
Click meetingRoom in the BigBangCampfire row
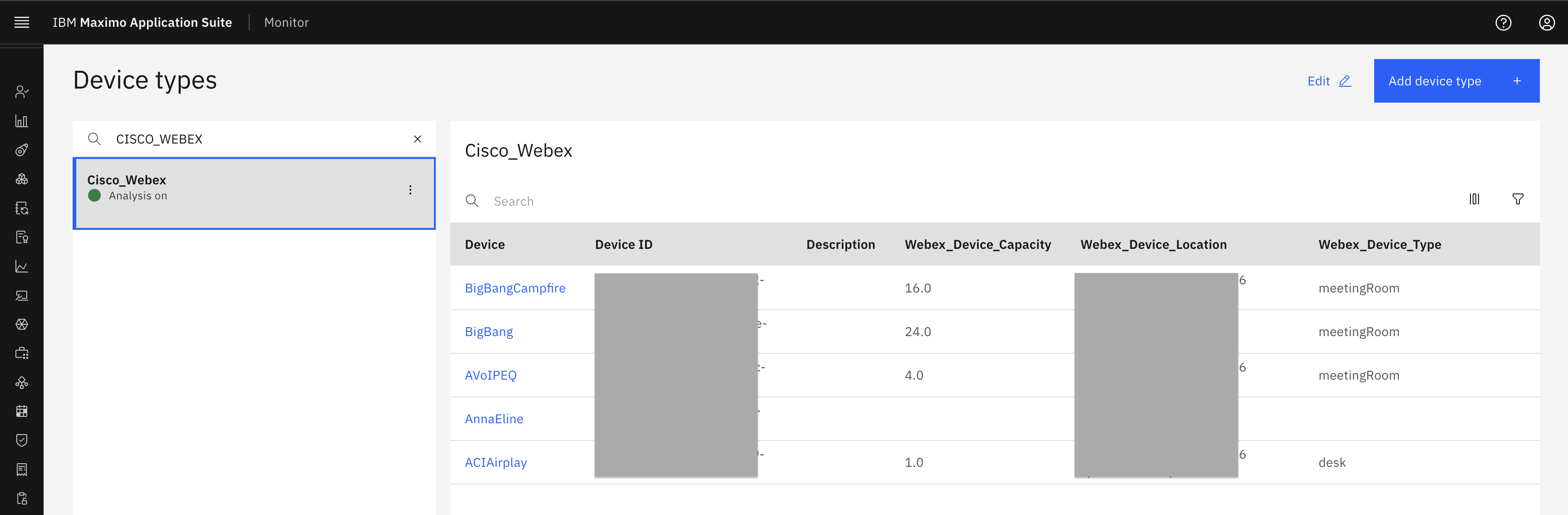point(1359,288)
